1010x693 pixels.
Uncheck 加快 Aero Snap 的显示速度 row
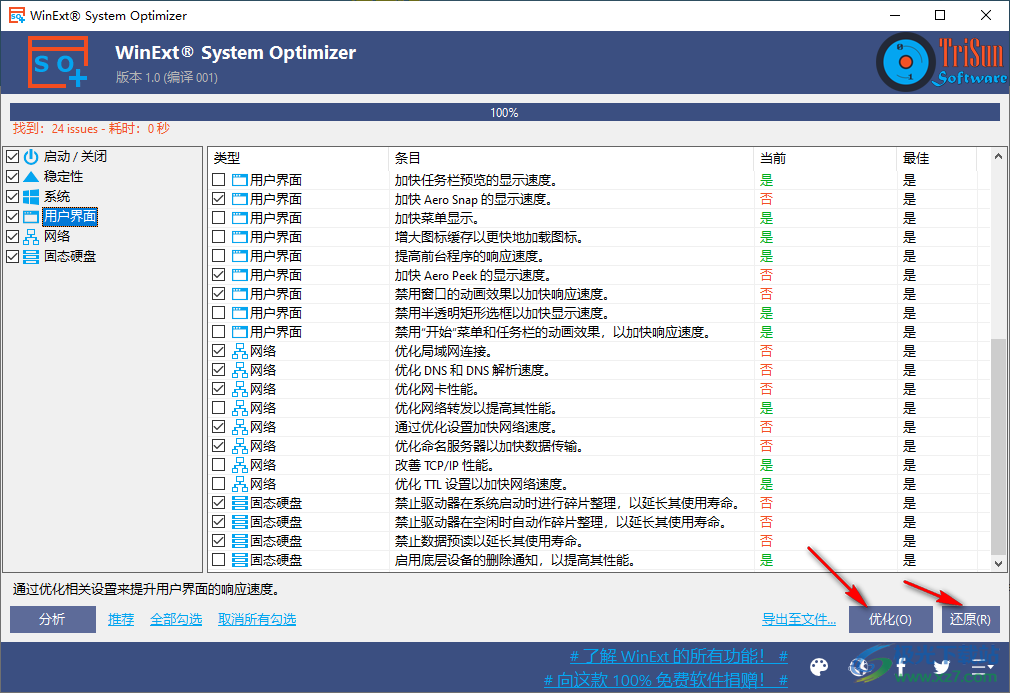(218, 198)
